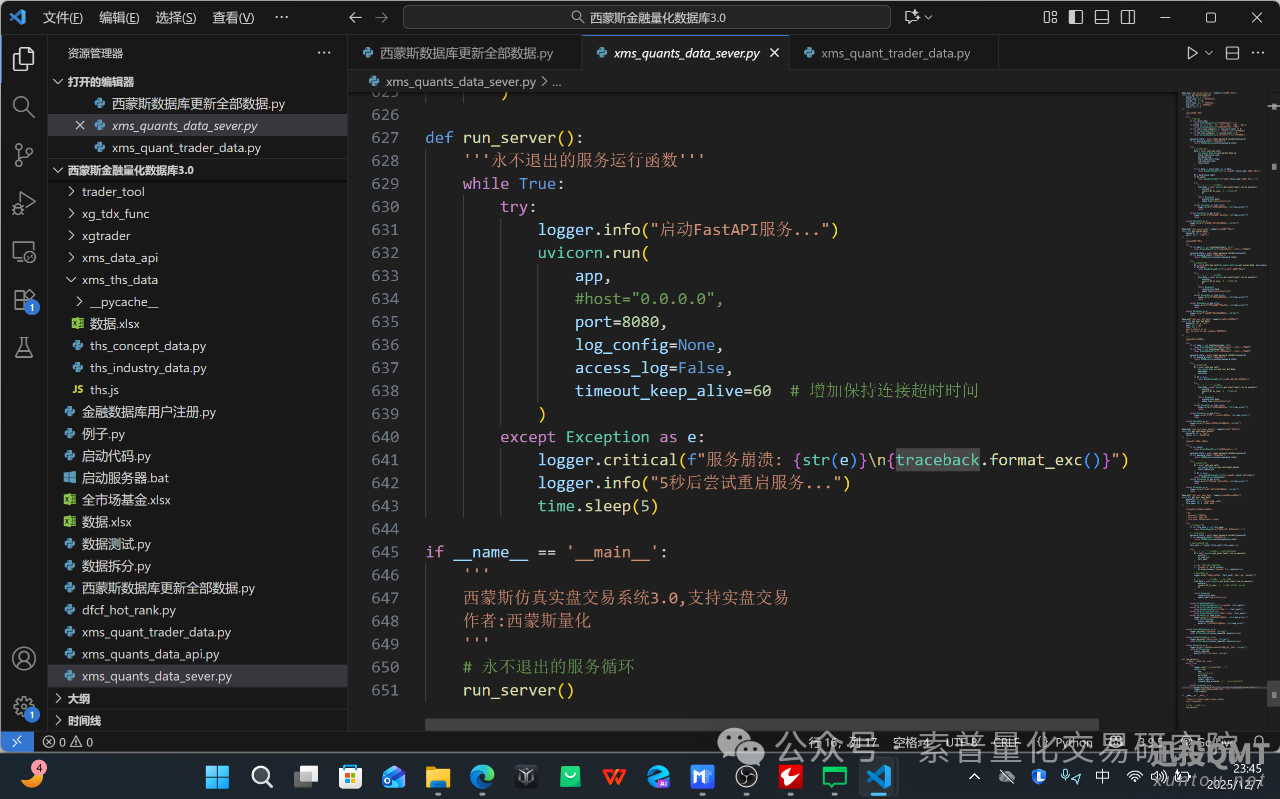
Task: Open the Extensions view
Action: pyautogui.click(x=23, y=299)
